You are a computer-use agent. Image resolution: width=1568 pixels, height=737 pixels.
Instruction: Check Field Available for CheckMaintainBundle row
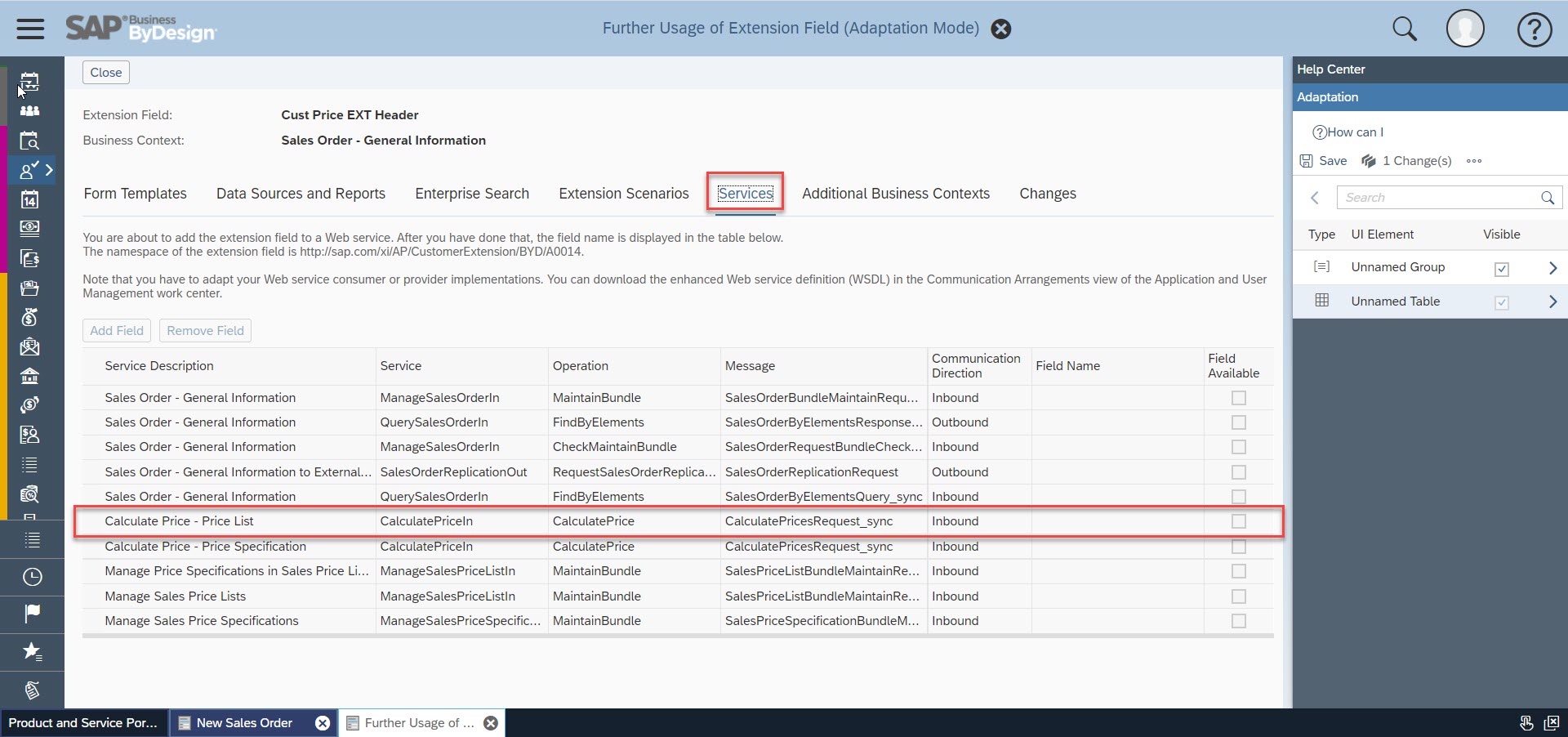[1238, 447]
